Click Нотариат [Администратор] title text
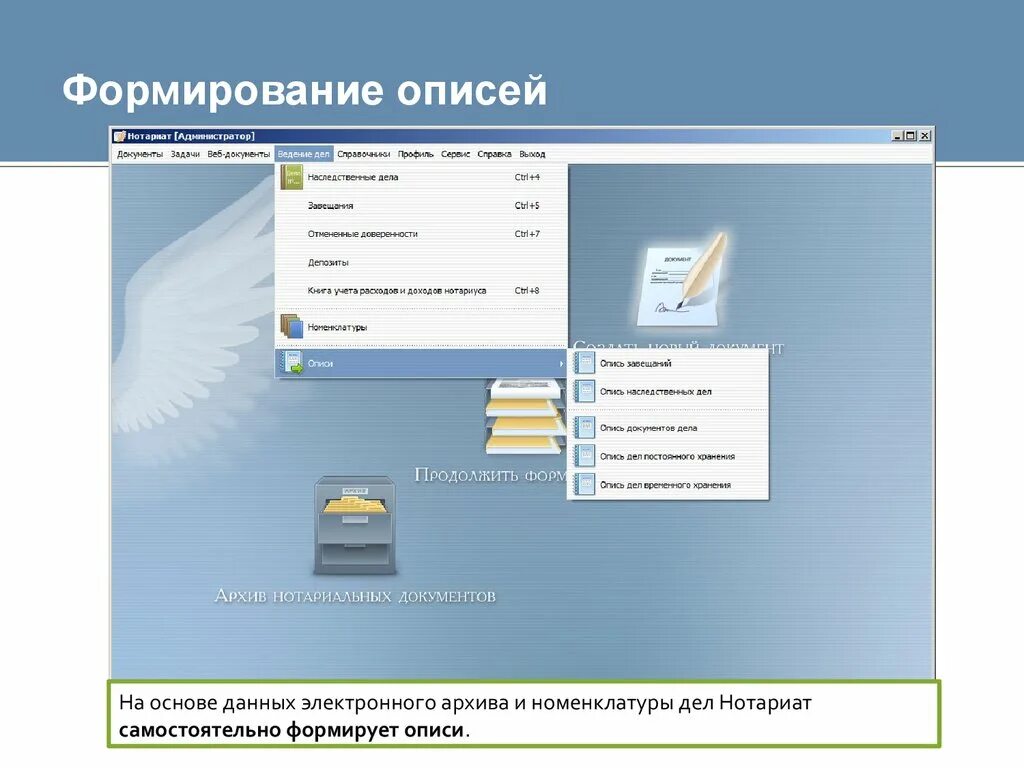Image resolution: width=1024 pixels, height=768 pixels. pos(191,136)
